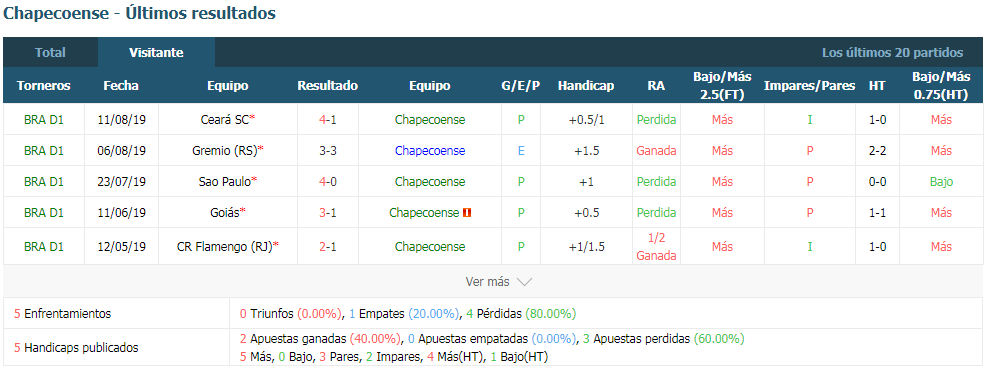This screenshot has height=376, width=992.
Task: Click the 4-0 result against Sao Paulo
Action: [x=328, y=182]
